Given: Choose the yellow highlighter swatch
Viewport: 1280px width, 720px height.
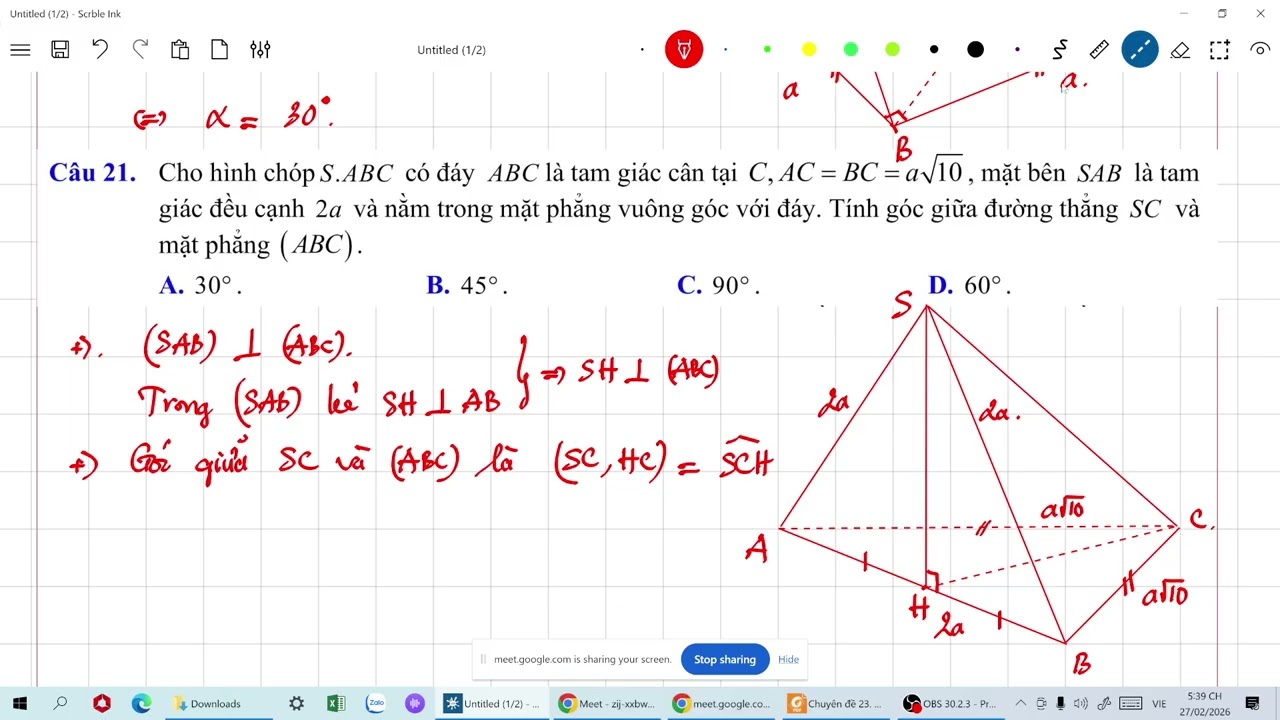Looking at the screenshot, I should point(809,50).
